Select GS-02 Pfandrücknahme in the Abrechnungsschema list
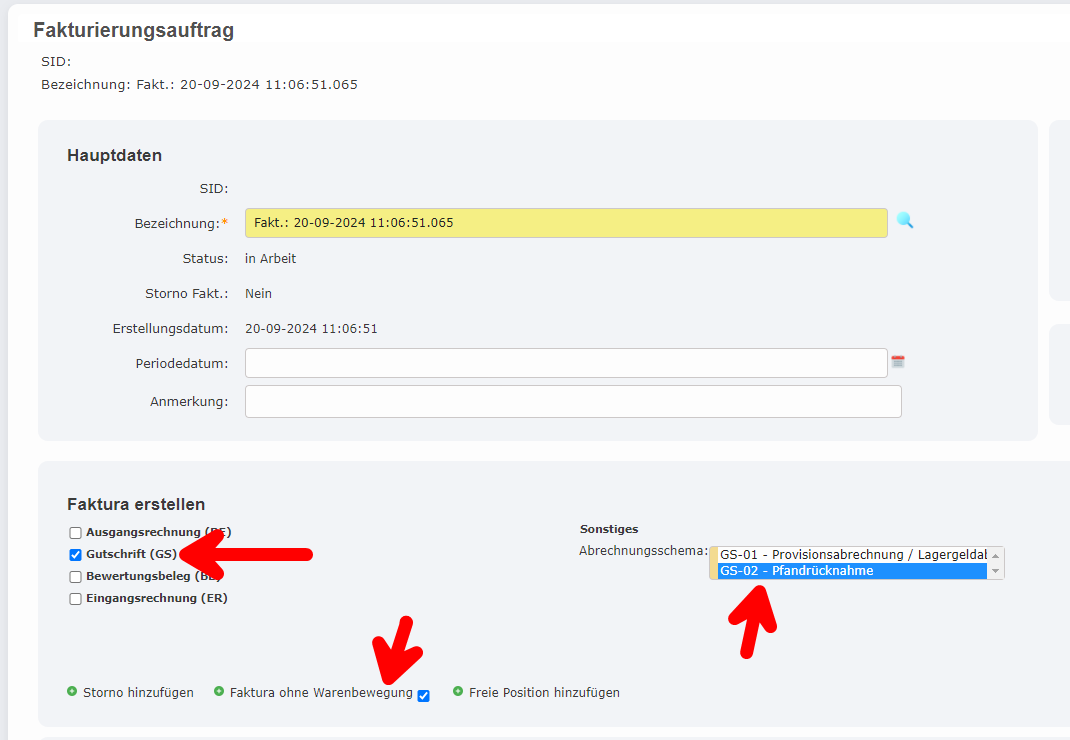 click(850, 570)
